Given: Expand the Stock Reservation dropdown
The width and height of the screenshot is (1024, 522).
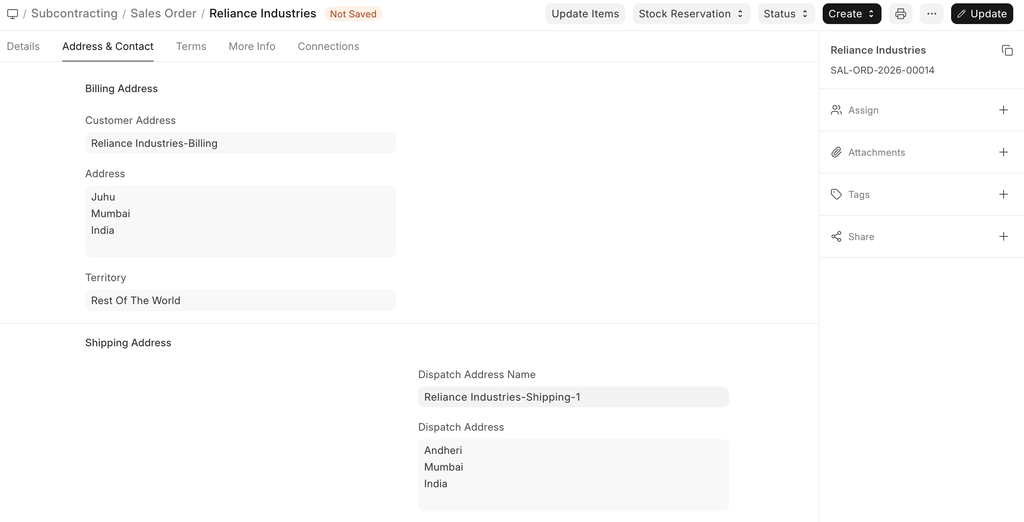Looking at the screenshot, I should click(x=691, y=14).
